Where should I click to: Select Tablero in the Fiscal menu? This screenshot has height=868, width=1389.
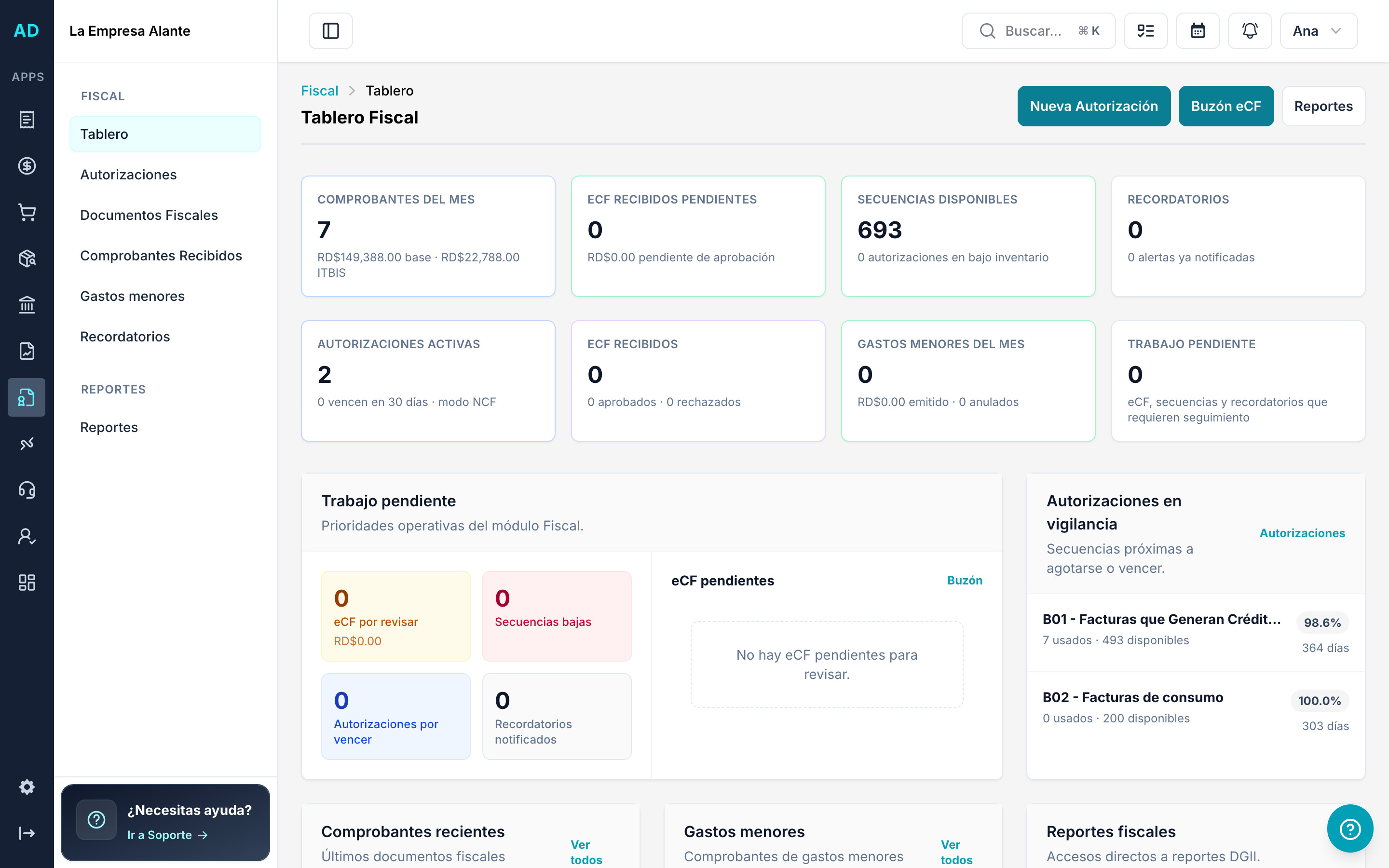pyautogui.click(x=165, y=134)
